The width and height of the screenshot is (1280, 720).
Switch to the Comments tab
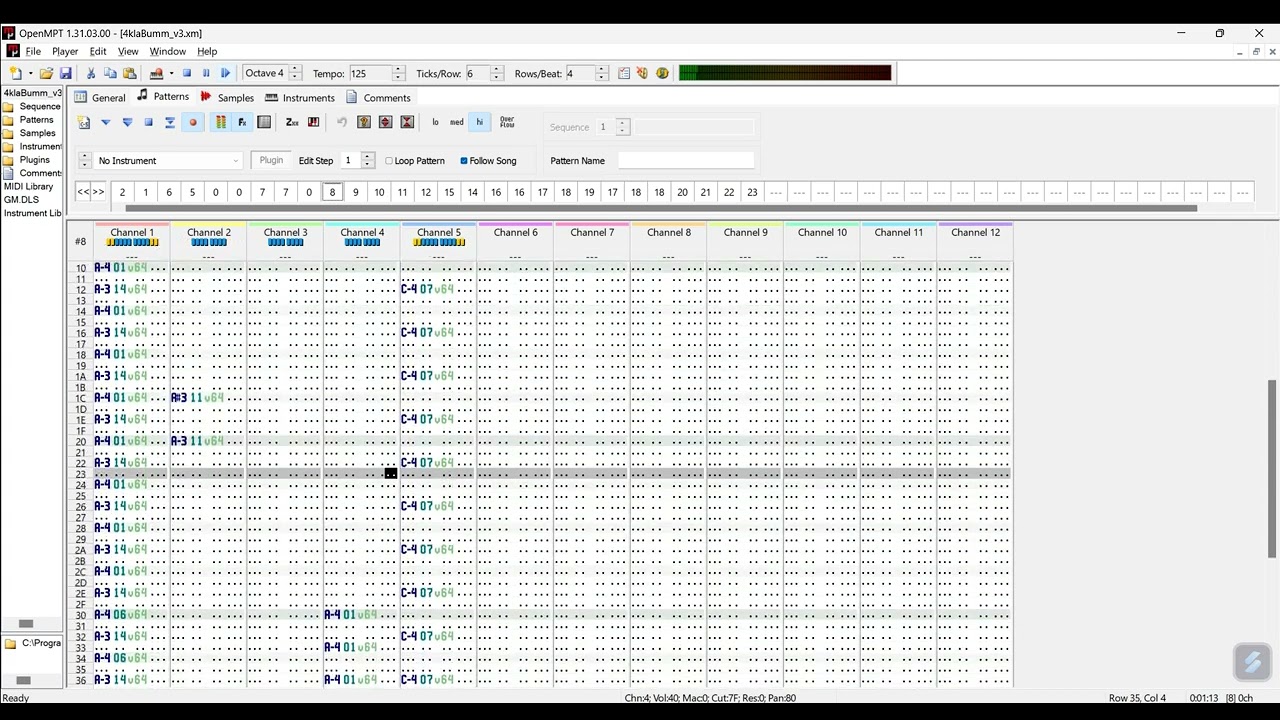[378, 98]
